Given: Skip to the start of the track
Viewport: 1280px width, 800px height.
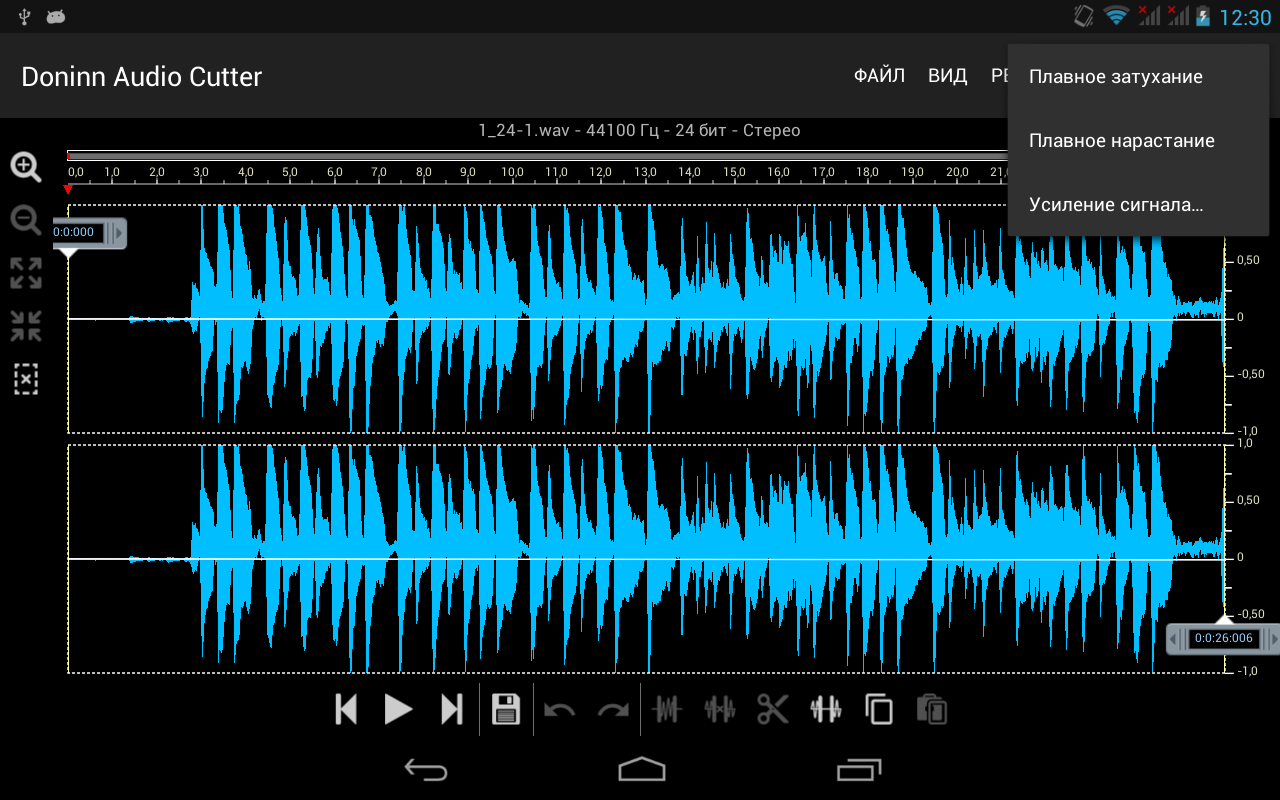Looking at the screenshot, I should [x=346, y=709].
